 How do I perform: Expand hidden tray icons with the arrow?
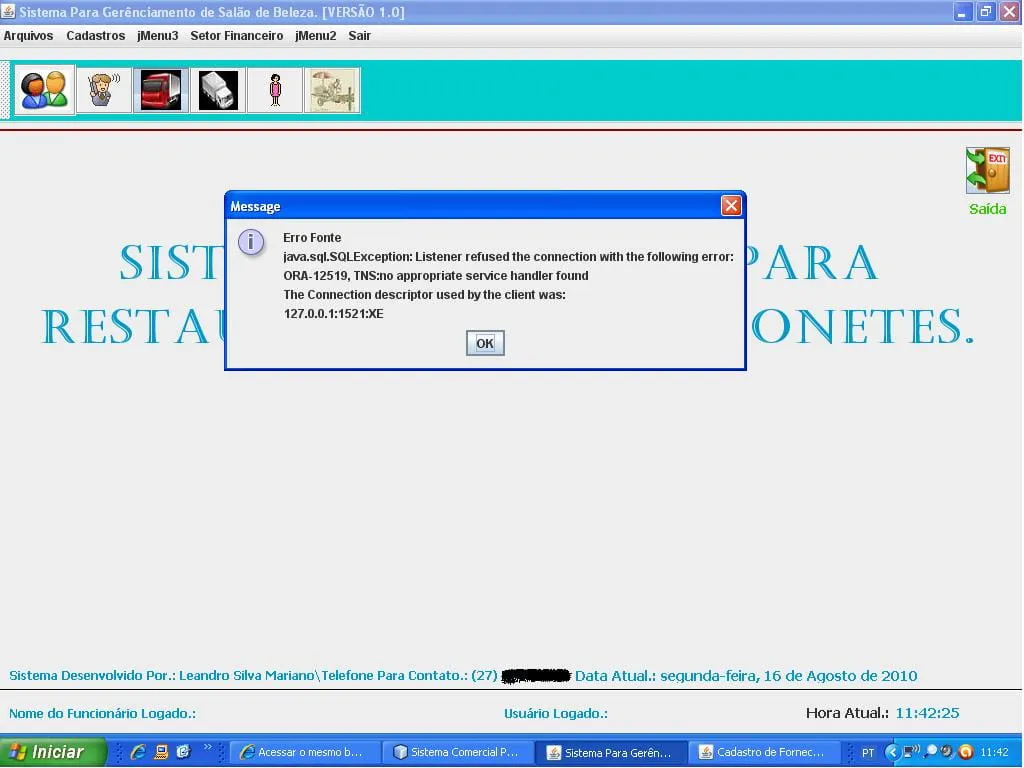891,752
